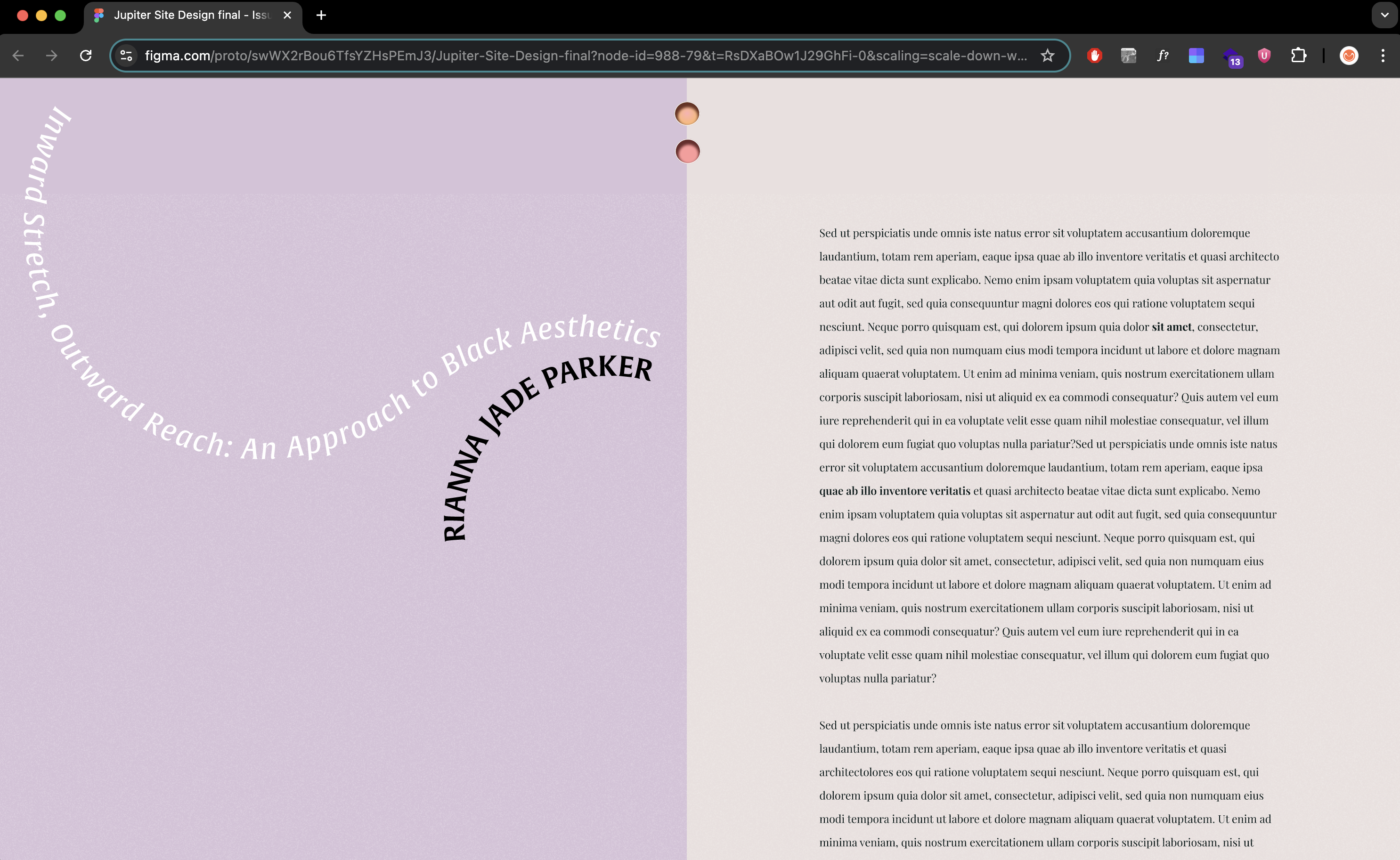This screenshot has width=1400, height=860.
Task: Click the AdBlock red hand extension icon
Action: [1094, 55]
